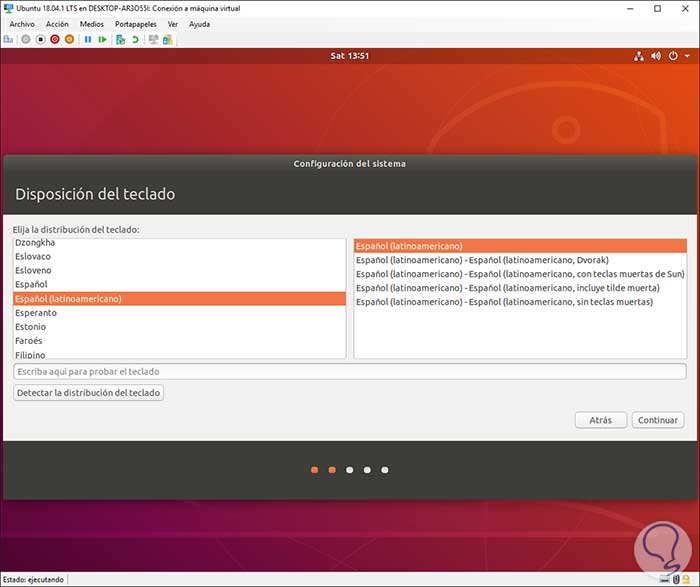Select Filipino keyboard layout
The width and height of the screenshot is (700, 587).
point(179,354)
